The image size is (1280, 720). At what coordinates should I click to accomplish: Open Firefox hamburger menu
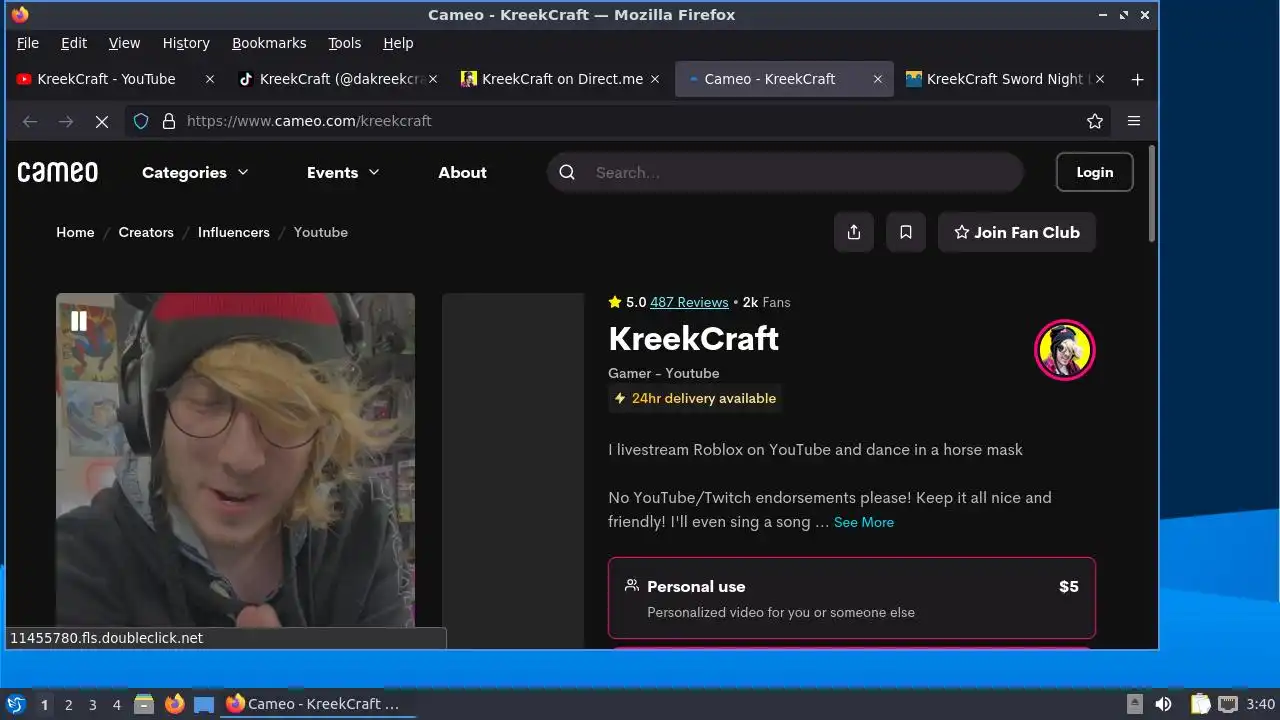[x=1134, y=121]
